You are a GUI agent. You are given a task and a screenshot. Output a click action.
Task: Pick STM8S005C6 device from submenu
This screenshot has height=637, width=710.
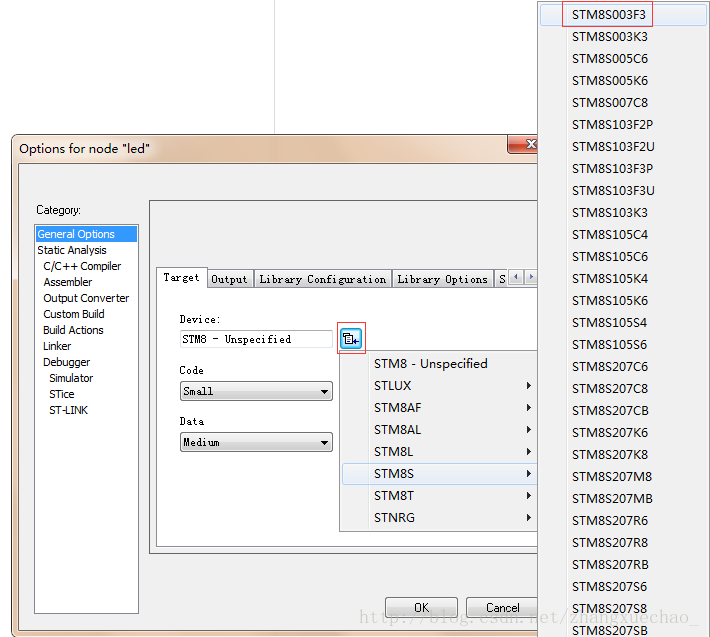coord(623,59)
